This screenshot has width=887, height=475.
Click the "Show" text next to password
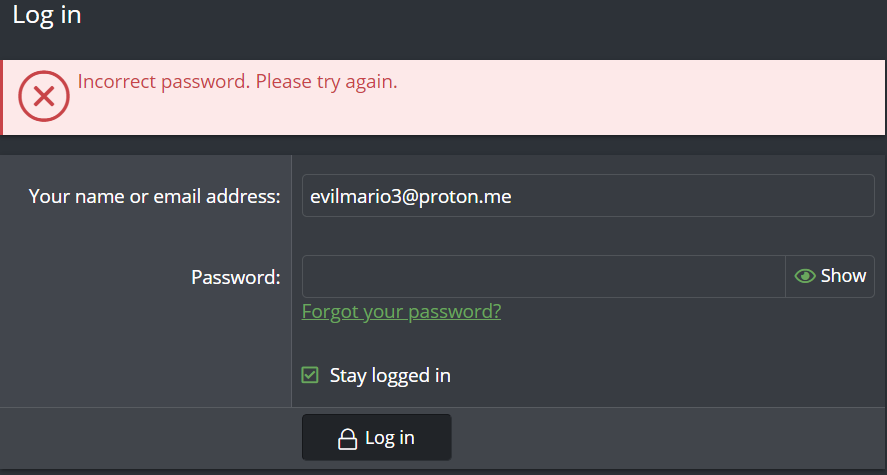843,276
